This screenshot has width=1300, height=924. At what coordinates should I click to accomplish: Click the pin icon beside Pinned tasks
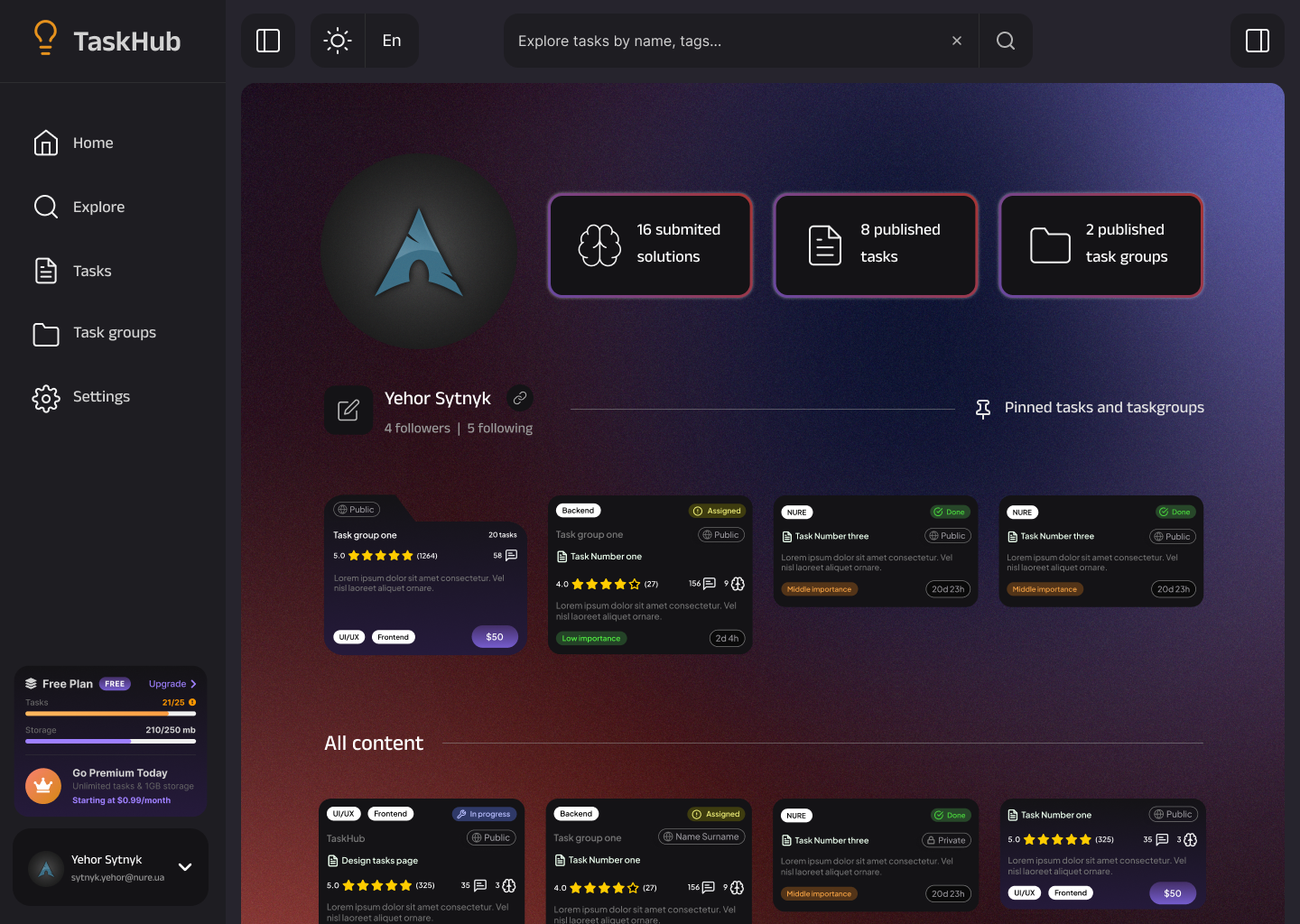[983, 409]
